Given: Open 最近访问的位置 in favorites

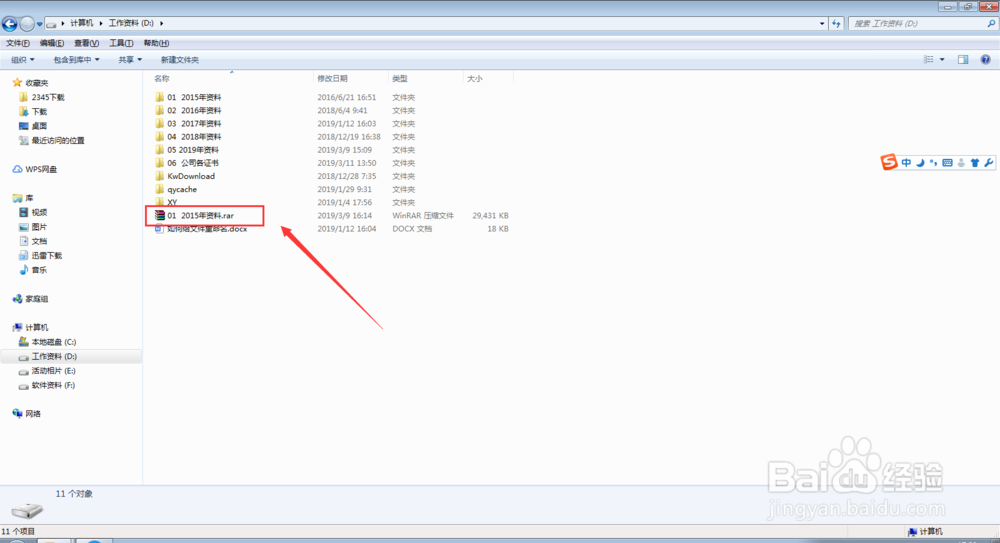Looking at the screenshot, I should click(57, 140).
